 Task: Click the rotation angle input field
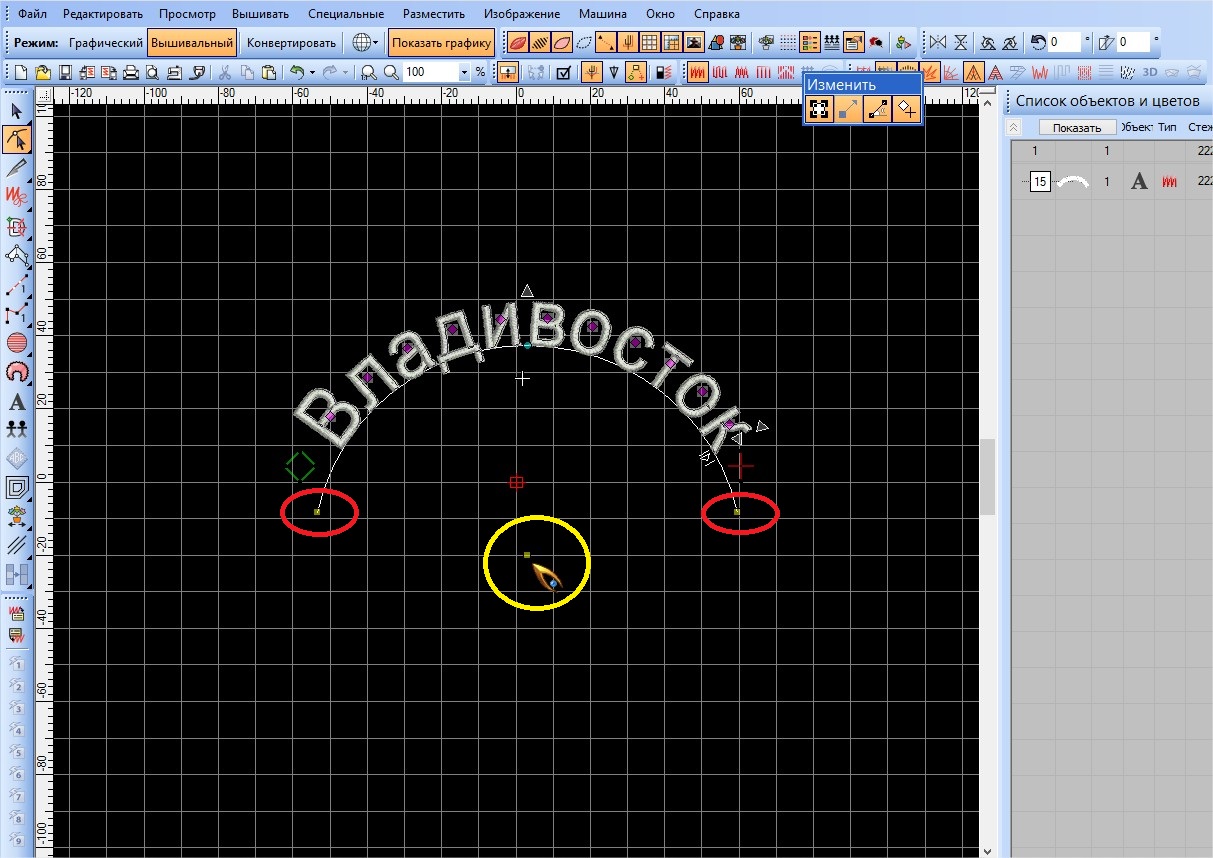[x=1066, y=43]
